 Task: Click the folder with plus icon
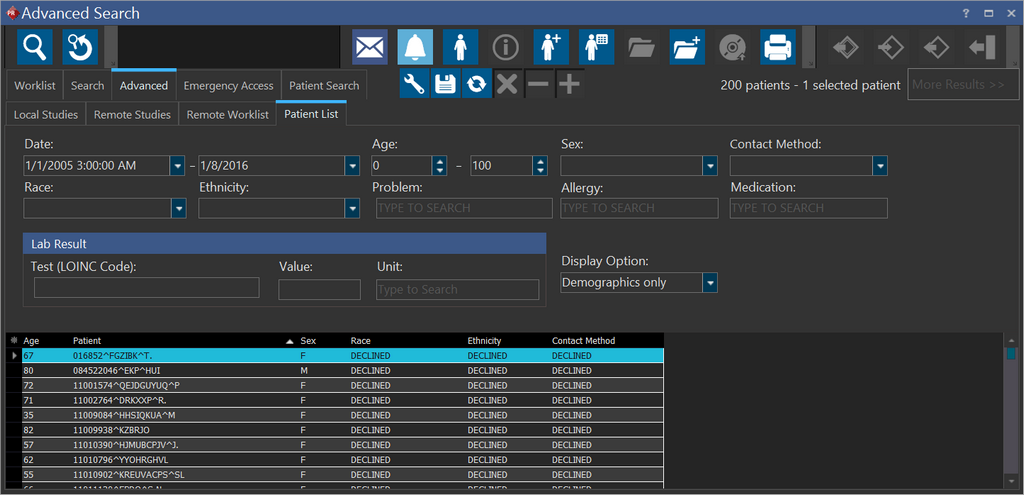tap(687, 47)
